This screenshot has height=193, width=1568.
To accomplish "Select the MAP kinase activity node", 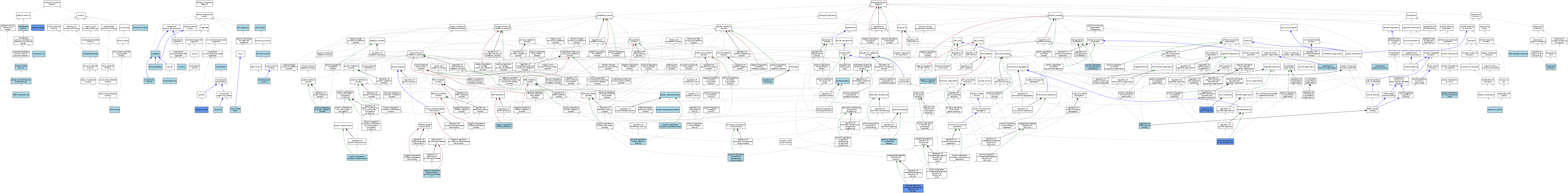I will pos(21,94).
